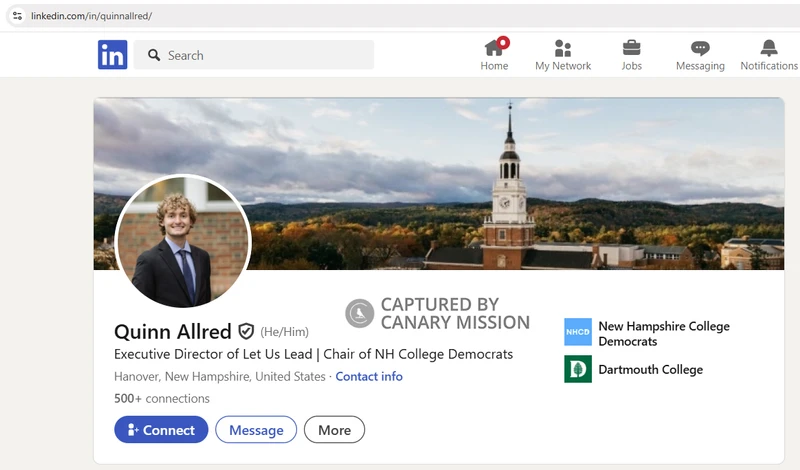
Task: Open the profile cover banner image
Action: coord(439,184)
